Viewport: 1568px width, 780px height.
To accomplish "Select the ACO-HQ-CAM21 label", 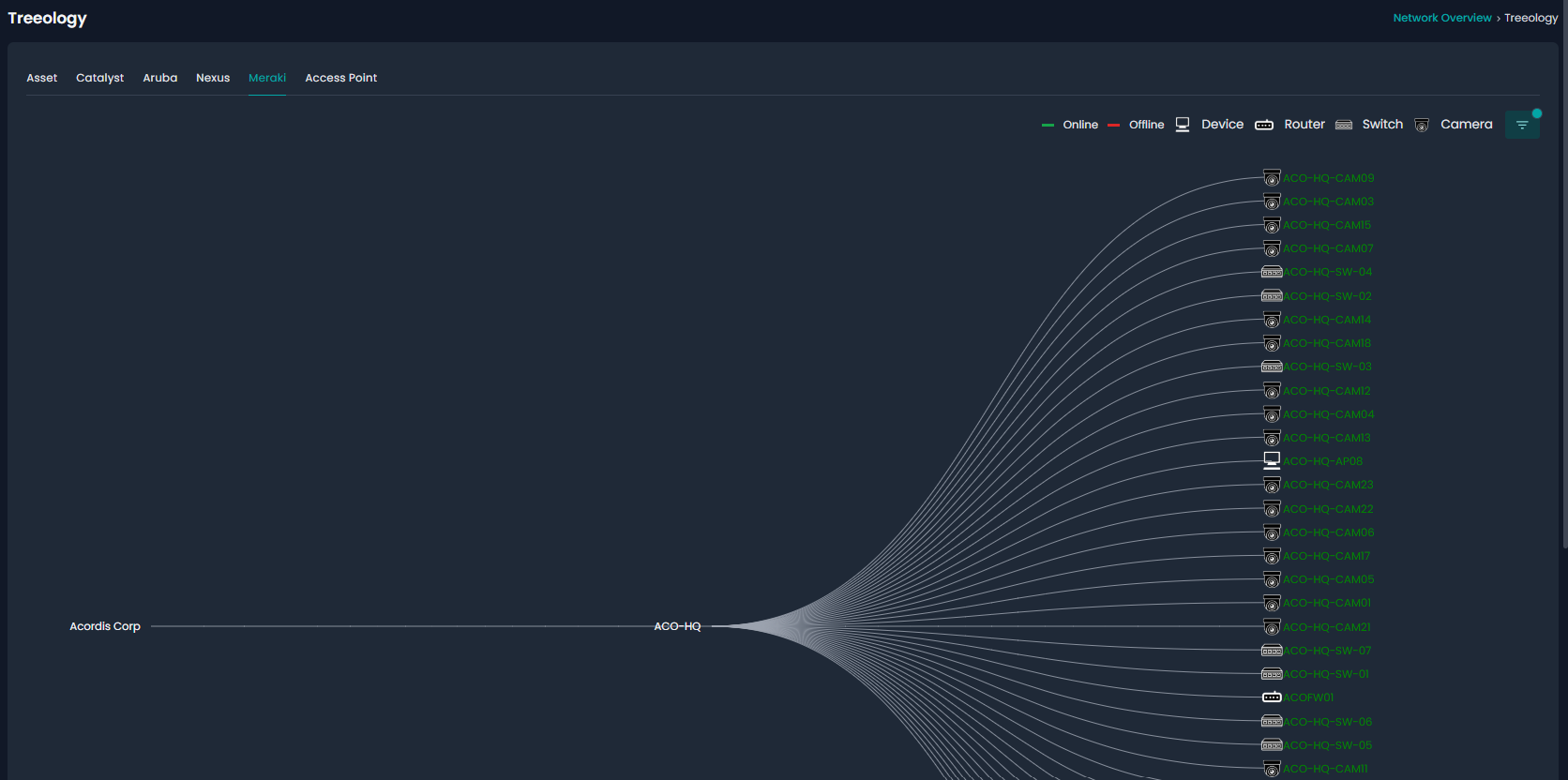I will [1327, 627].
